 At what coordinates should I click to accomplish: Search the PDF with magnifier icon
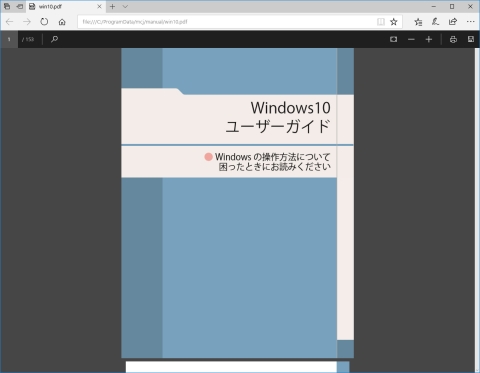(x=54, y=39)
